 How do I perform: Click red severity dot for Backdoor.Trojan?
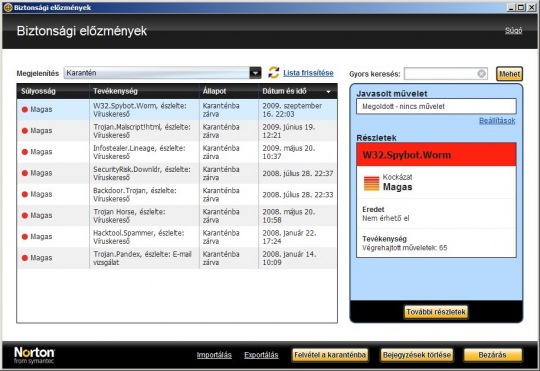pyautogui.click(x=25, y=194)
